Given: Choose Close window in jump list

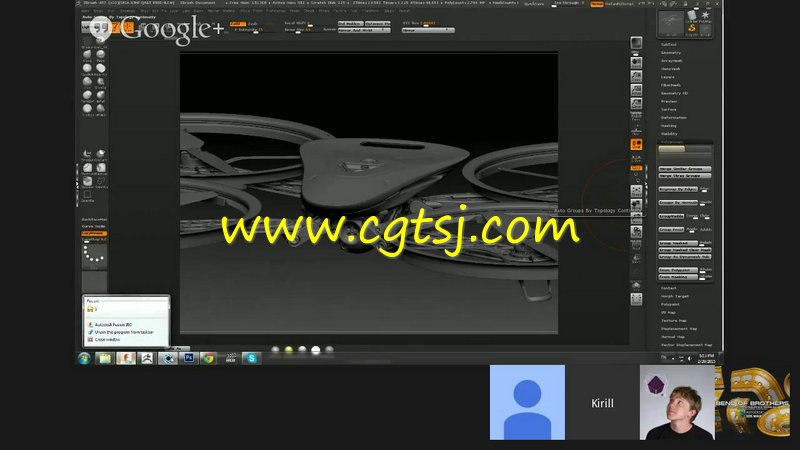Looking at the screenshot, I should (x=108, y=339).
